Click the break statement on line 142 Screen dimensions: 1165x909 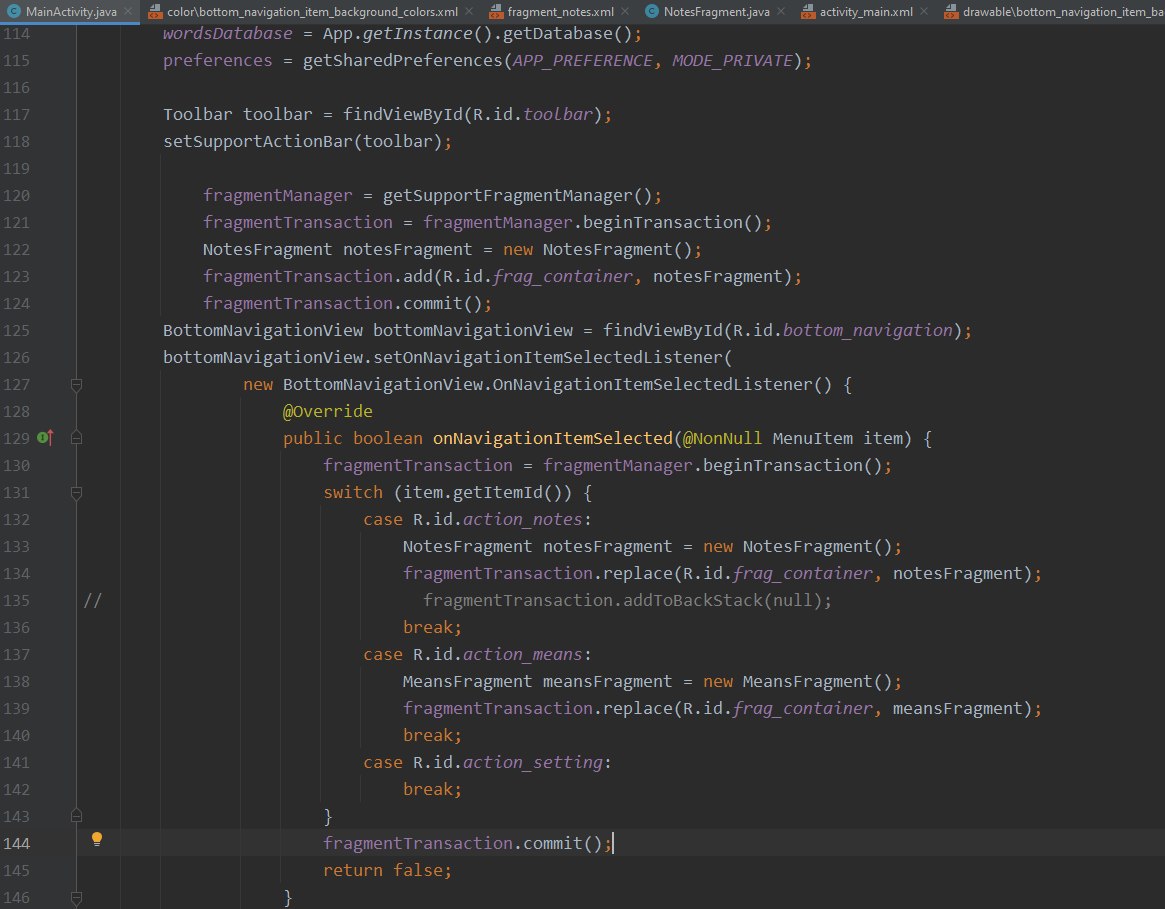coord(432,789)
